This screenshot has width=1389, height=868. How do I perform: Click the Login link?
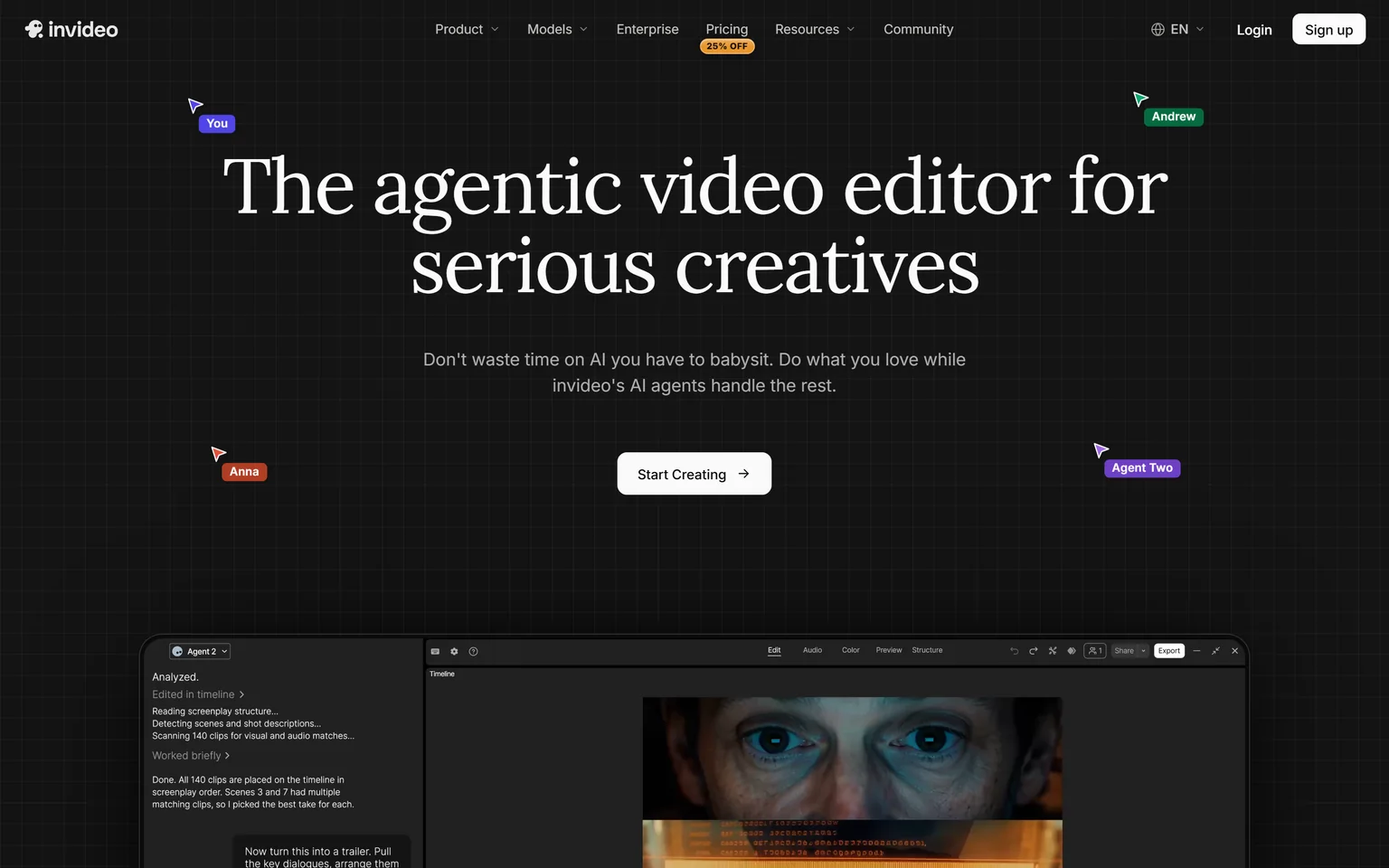pos(1254,30)
